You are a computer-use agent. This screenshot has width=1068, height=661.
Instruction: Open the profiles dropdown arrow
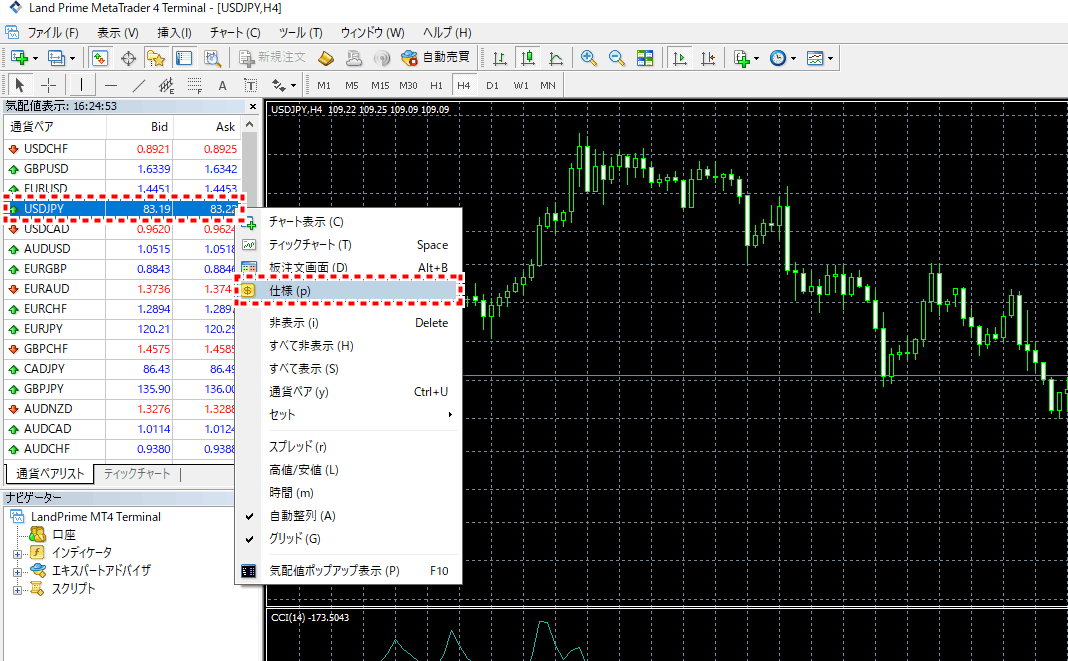(72, 59)
